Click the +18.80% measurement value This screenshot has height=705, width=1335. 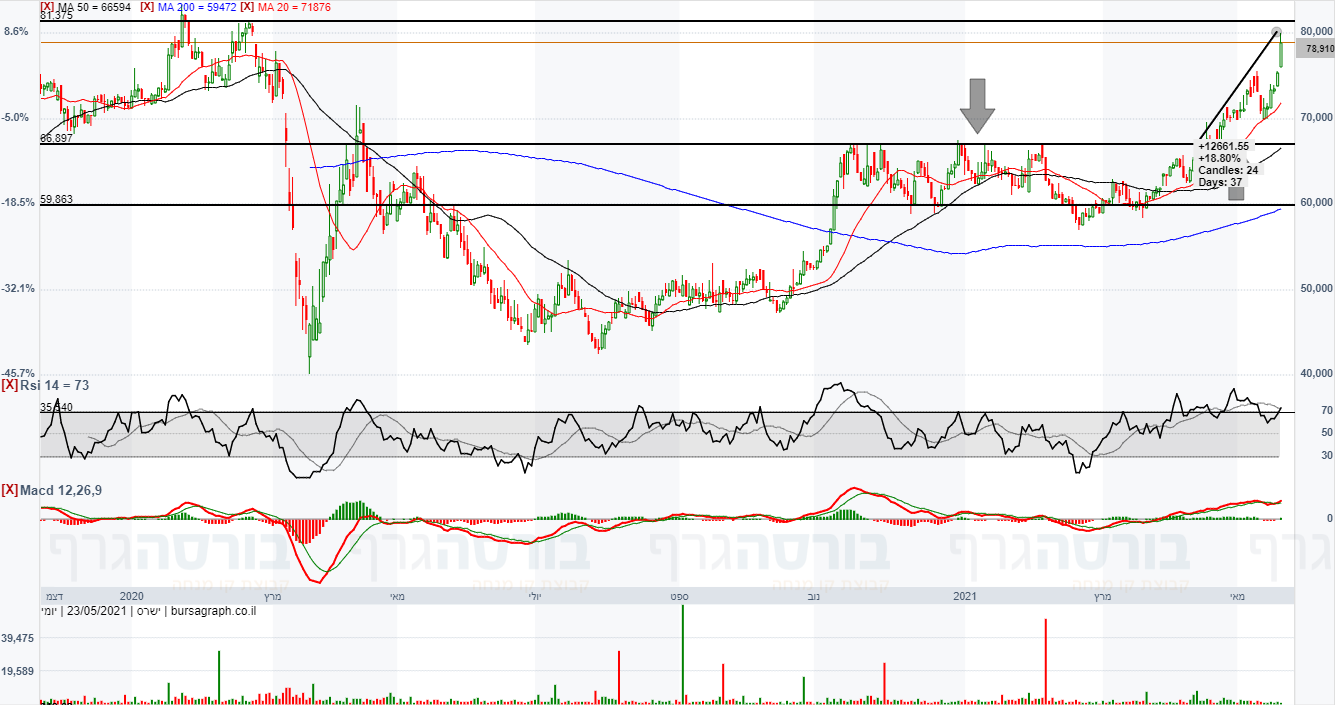(x=1219, y=158)
